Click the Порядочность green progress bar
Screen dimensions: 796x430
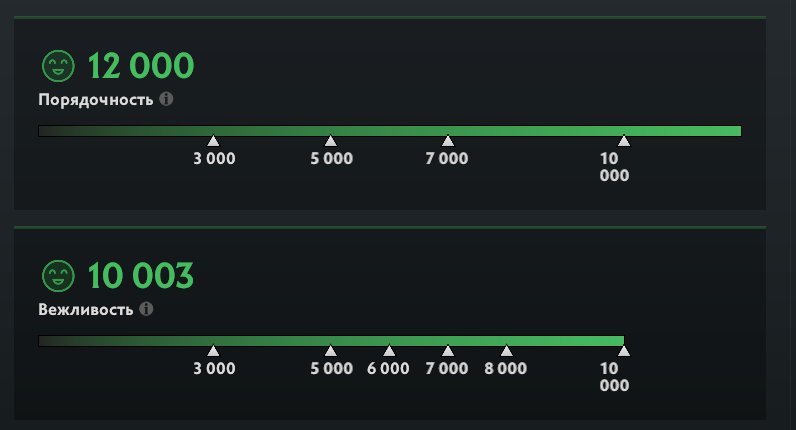tap(389, 130)
